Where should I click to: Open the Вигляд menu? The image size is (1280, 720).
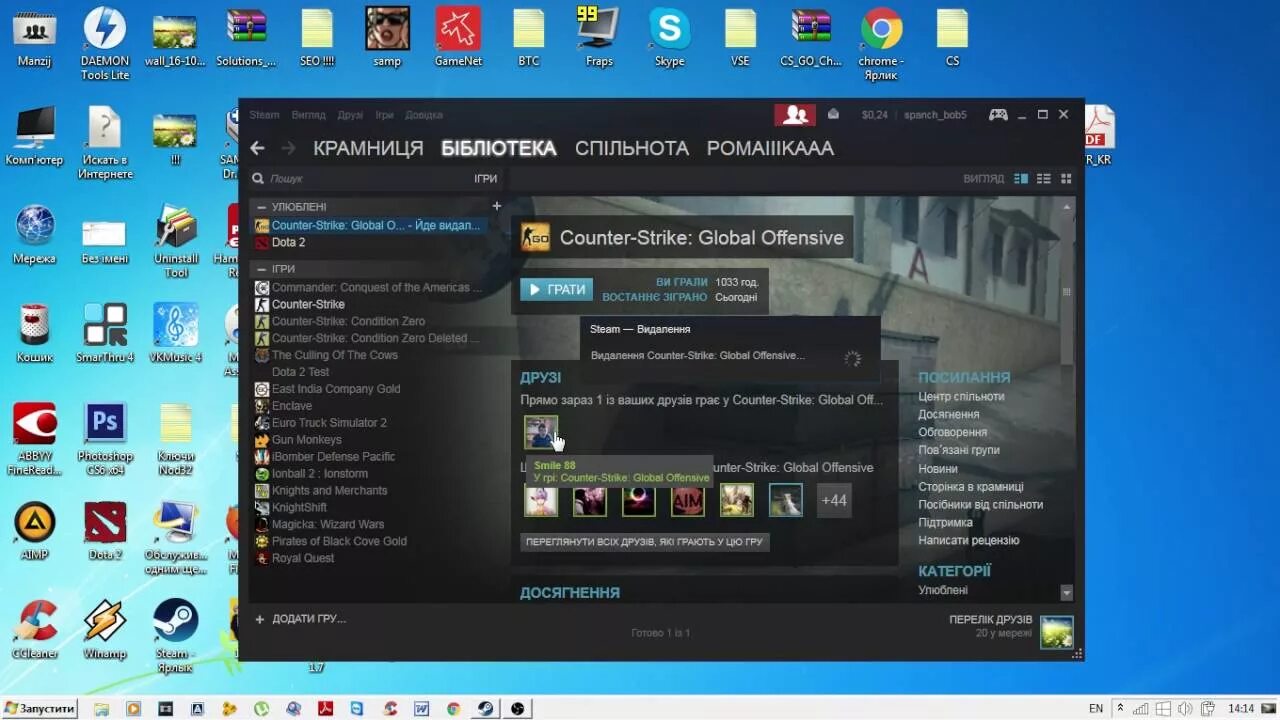(x=308, y=115)
